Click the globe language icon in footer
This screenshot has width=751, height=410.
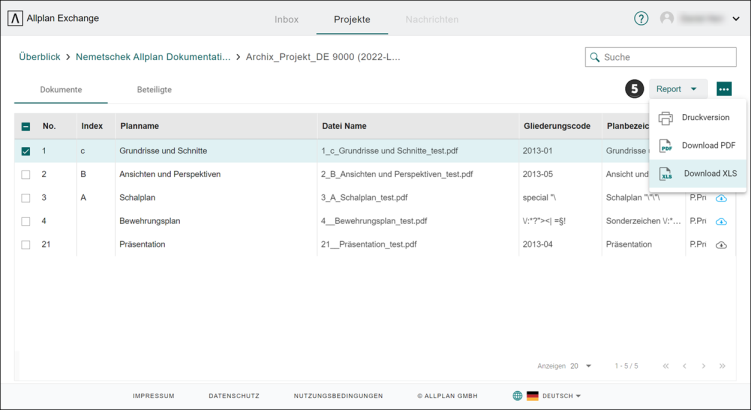517,396
